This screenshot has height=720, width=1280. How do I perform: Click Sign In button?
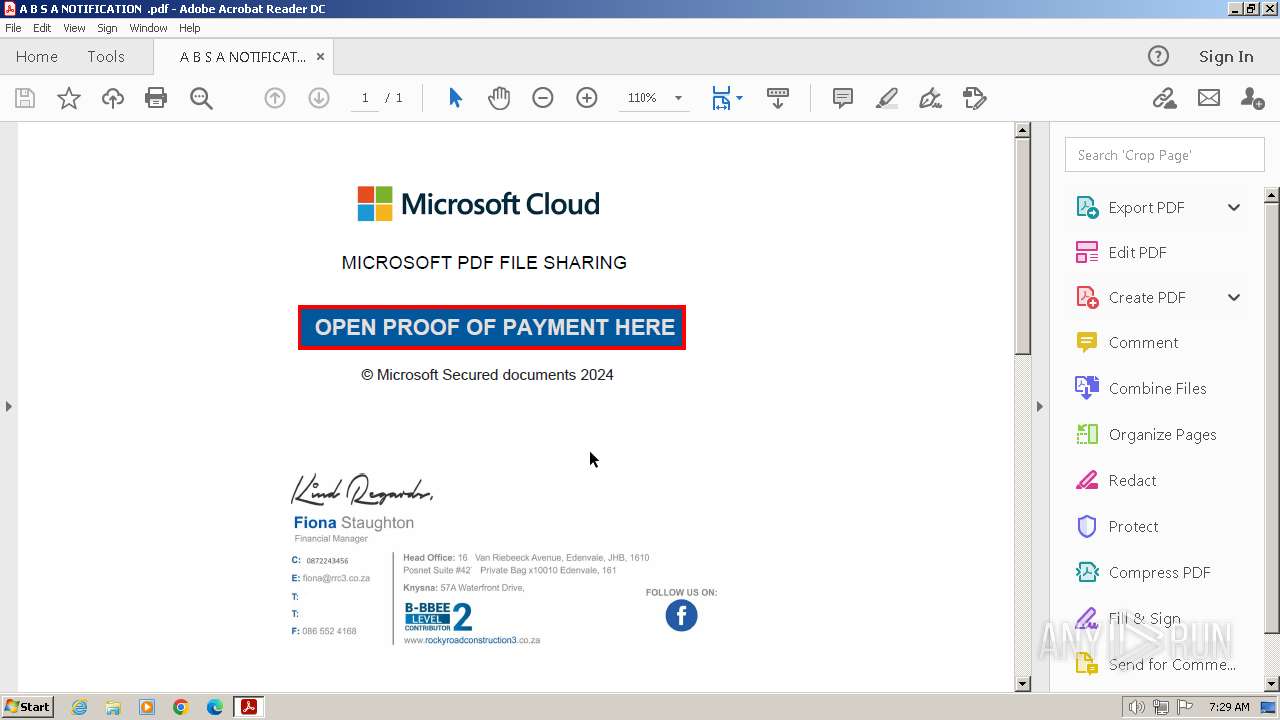tap(1226, 56)
